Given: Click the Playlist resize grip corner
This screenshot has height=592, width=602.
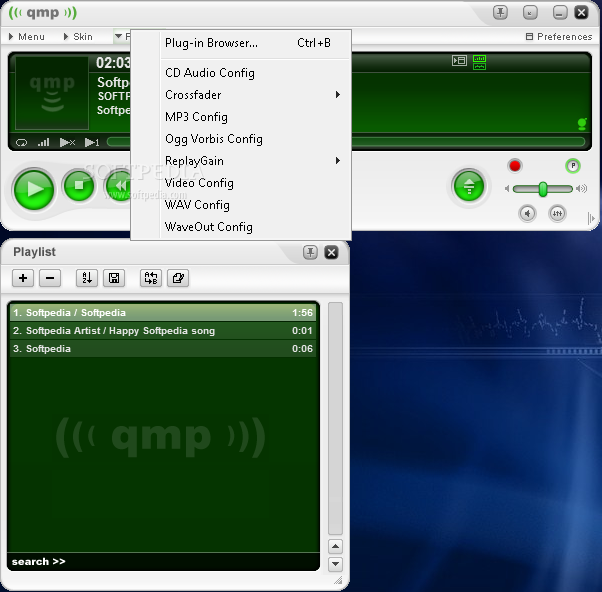Looking at the screenshot, I should coord(338,580).
